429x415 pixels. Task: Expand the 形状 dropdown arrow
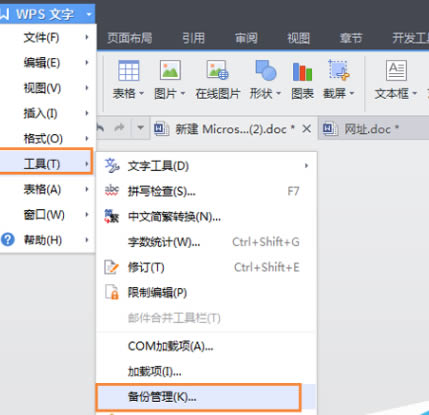278,94
